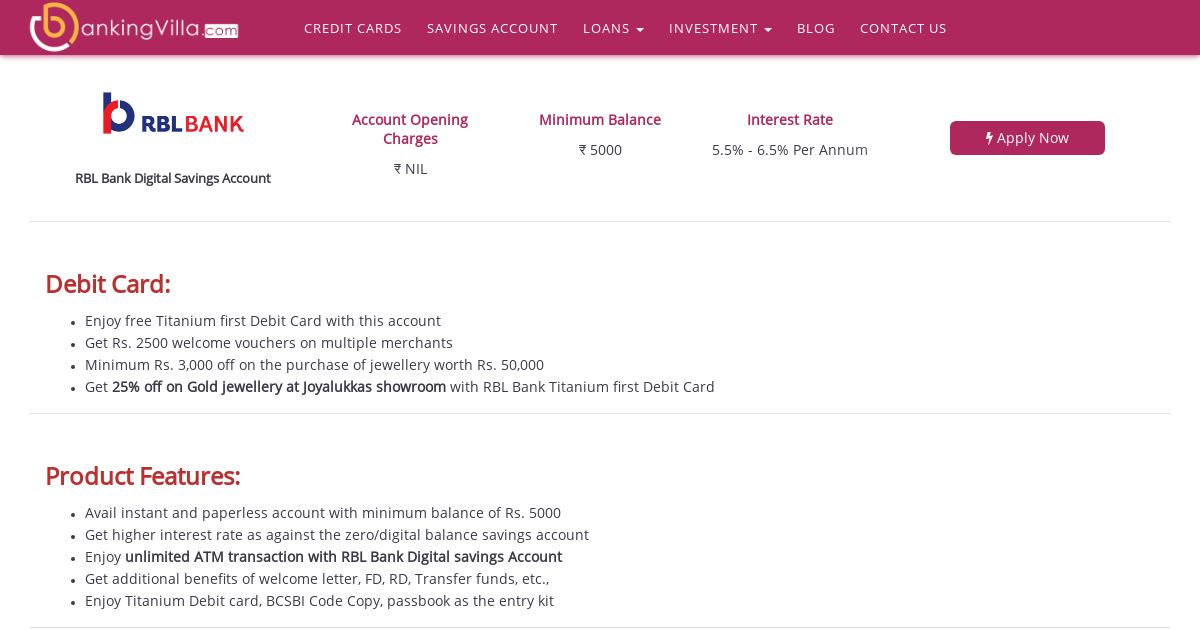Click the Account Opening Charges heading
Screen dimensions: 1200x630
click(x=410, y=129)
